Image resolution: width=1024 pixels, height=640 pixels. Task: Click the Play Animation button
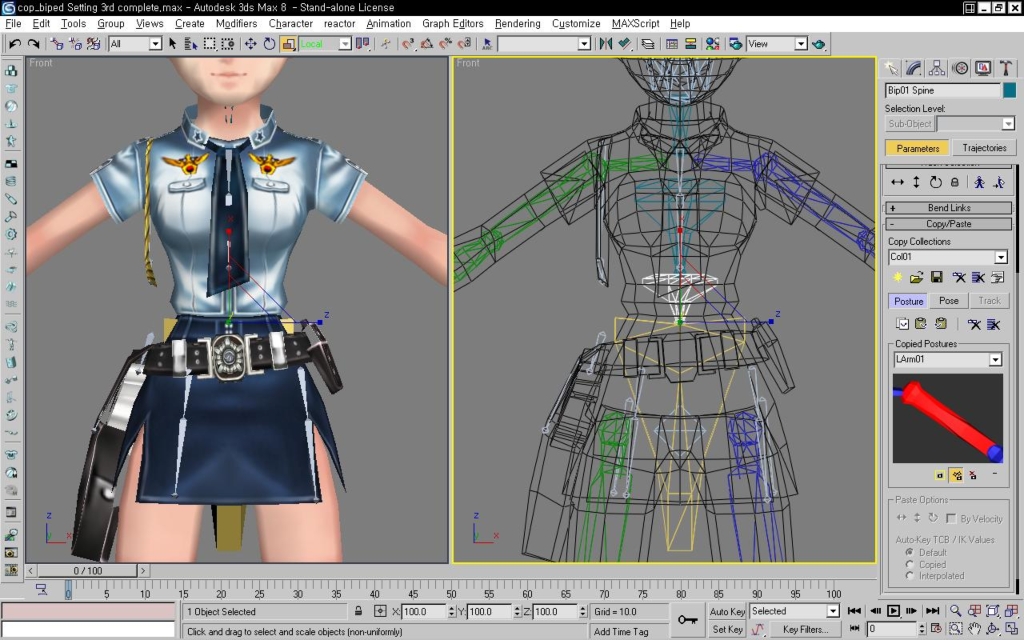(893, 611)
